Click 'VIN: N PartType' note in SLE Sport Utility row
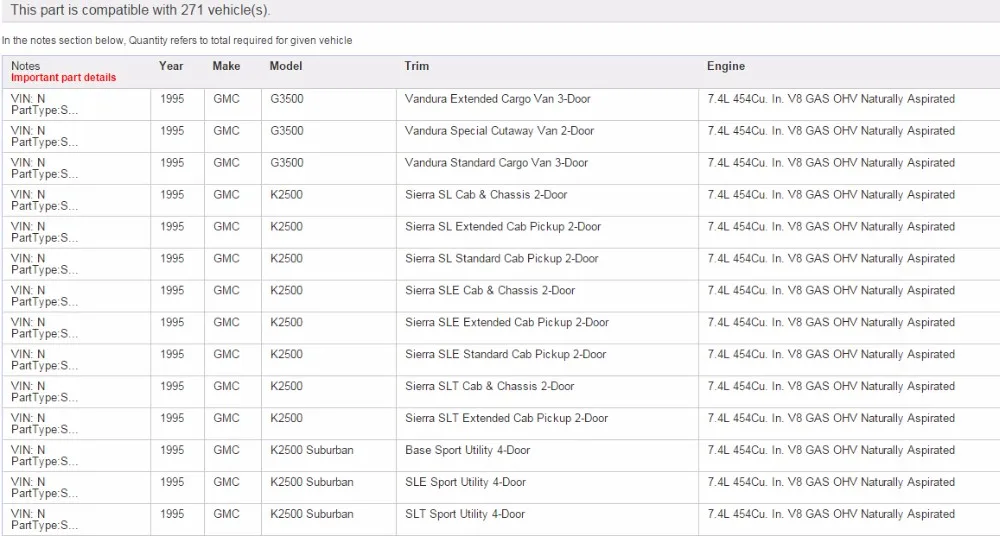 pos(44,488)
